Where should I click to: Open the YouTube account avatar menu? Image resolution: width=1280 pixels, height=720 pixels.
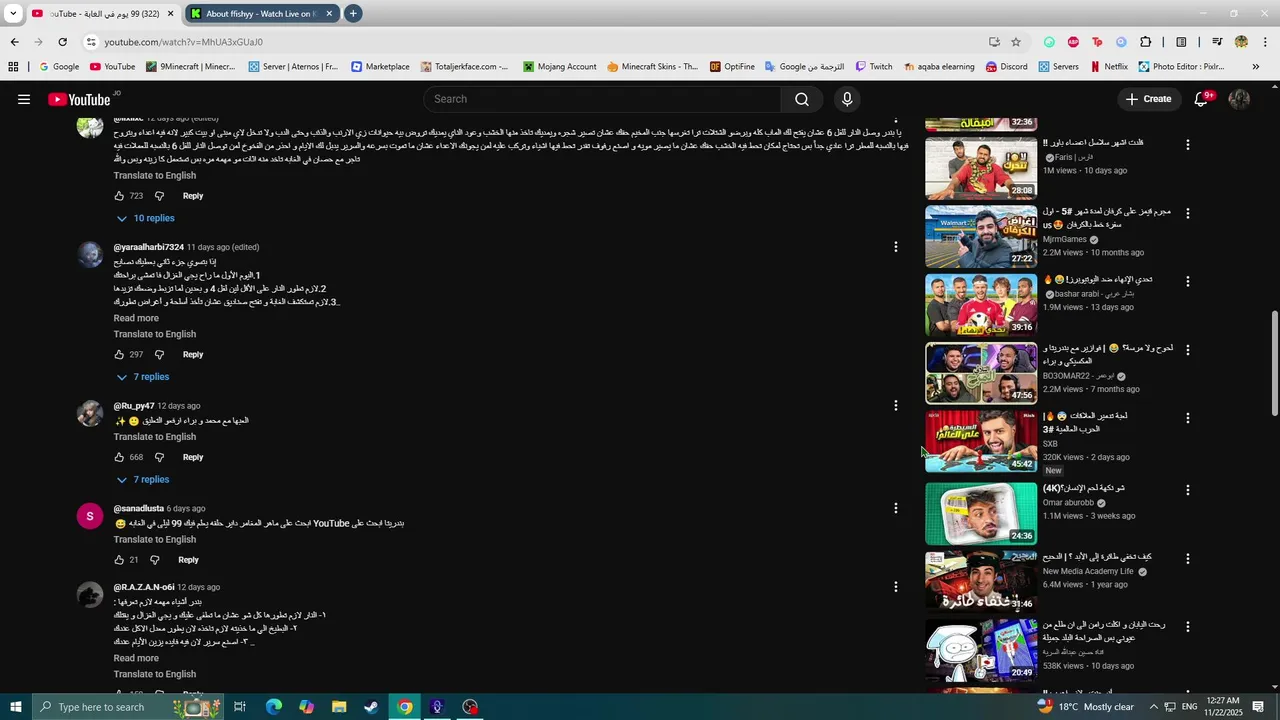1239,99
